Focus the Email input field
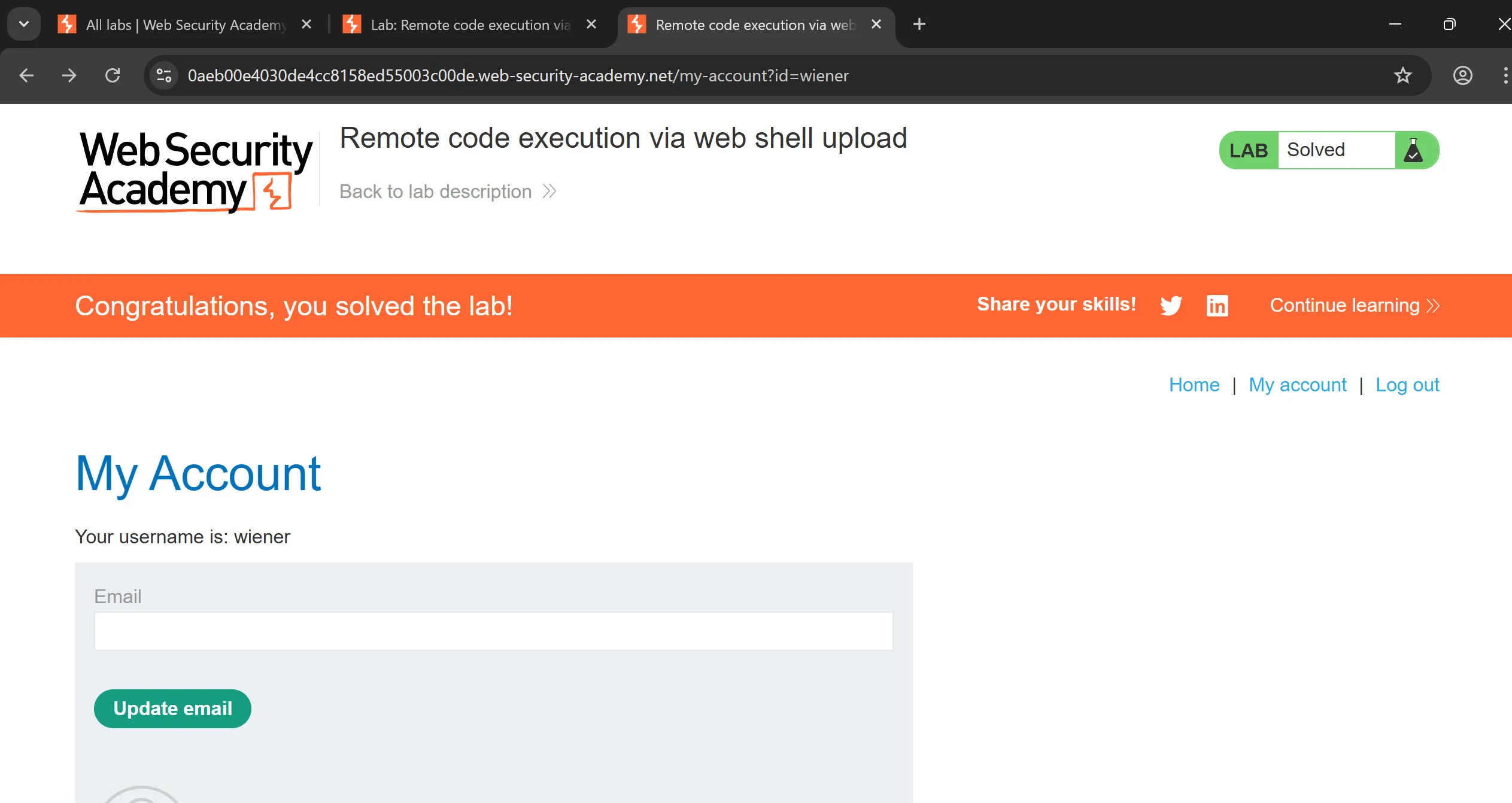This screenshot has height=803, width=1512. 493,631
